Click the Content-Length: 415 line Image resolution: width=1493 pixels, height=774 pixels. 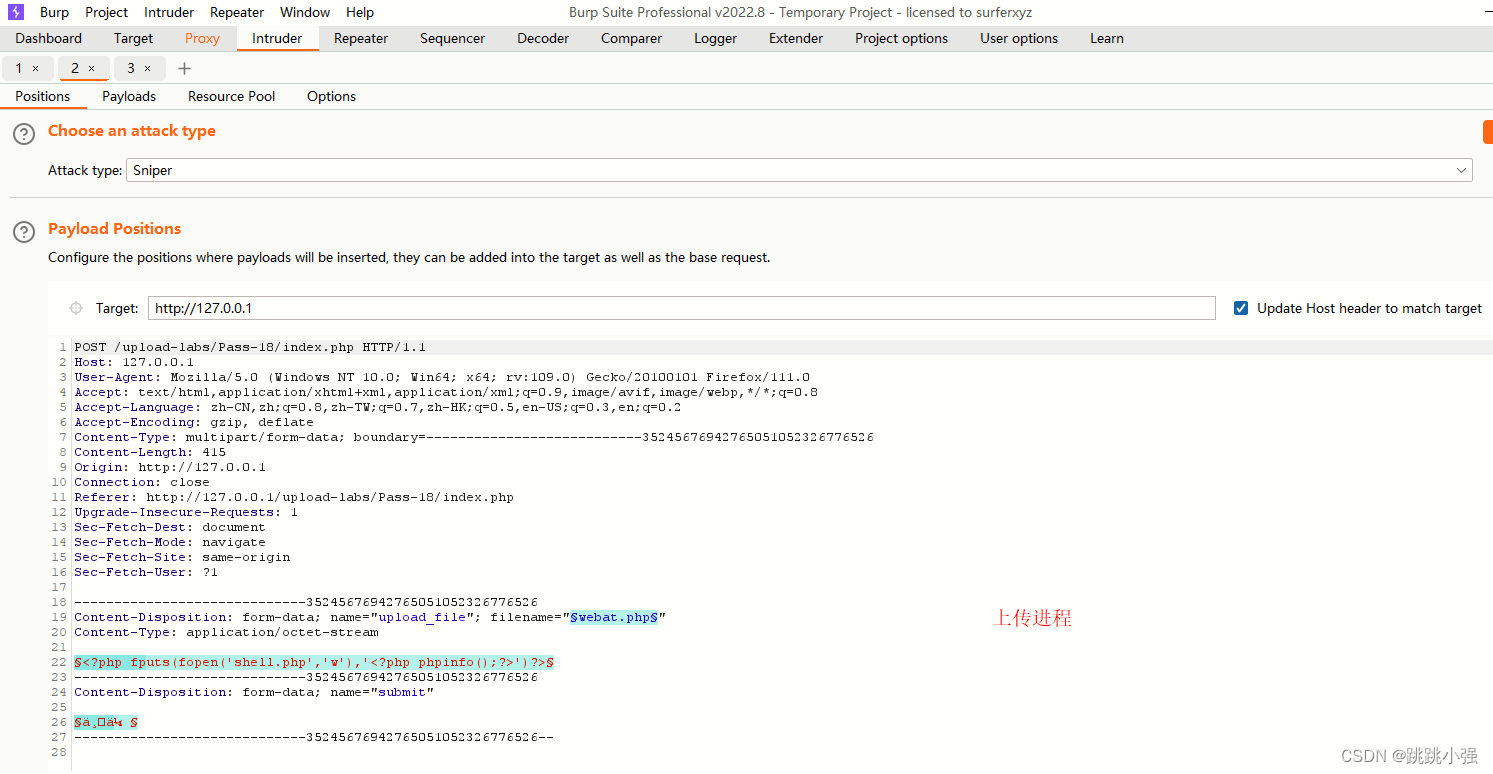point(150,452)
